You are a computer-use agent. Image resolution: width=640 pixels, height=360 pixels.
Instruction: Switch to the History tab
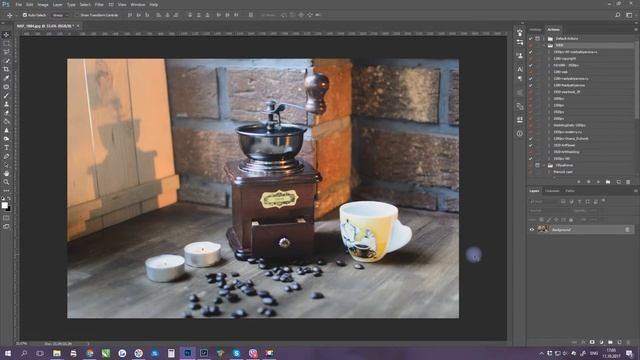click(535, 29)
